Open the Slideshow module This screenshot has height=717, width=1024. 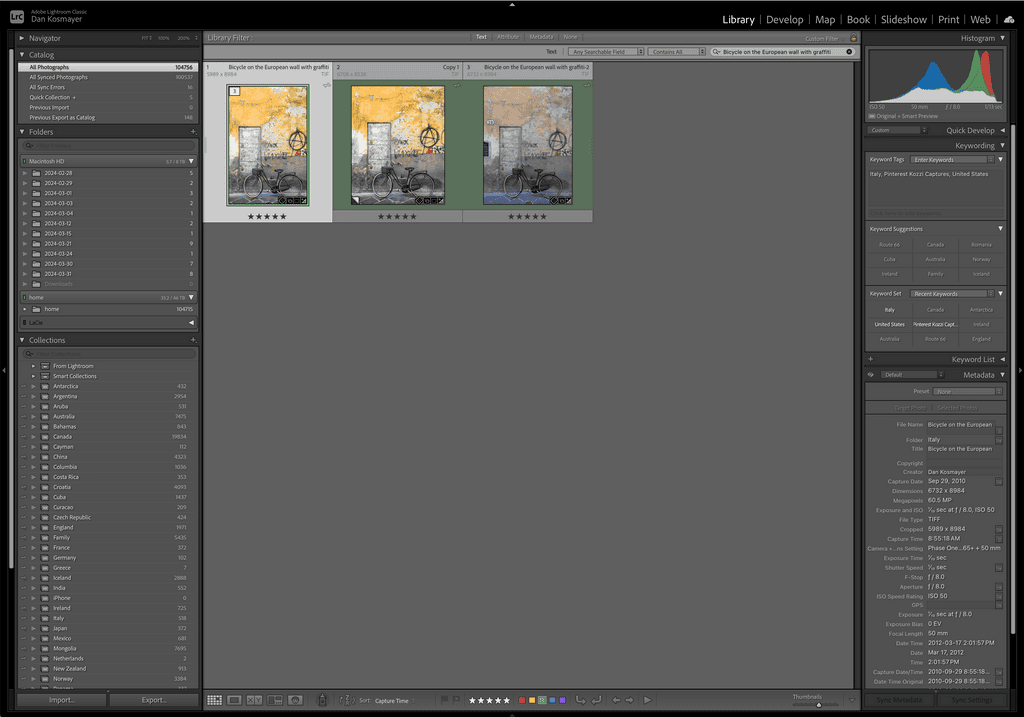pos(903,20)
